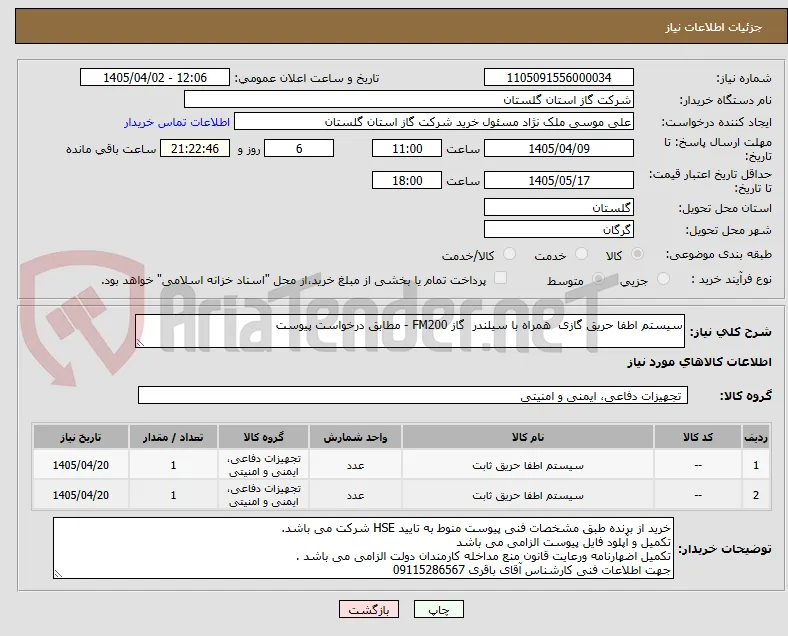Click the announcement date-time field 1405/04/02
This screenshot has width=788, height=636.
pyautogui.click(x=155, y=77)
